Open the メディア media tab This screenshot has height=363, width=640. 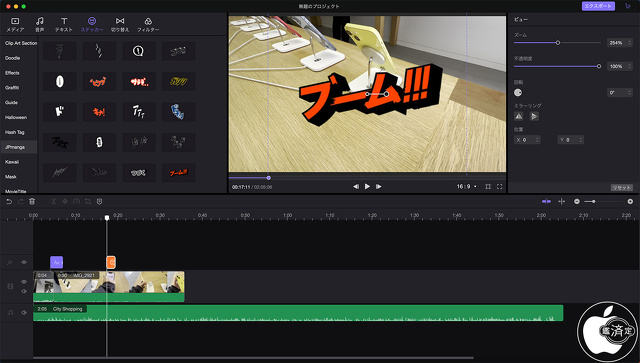click(x=15, y=24)
